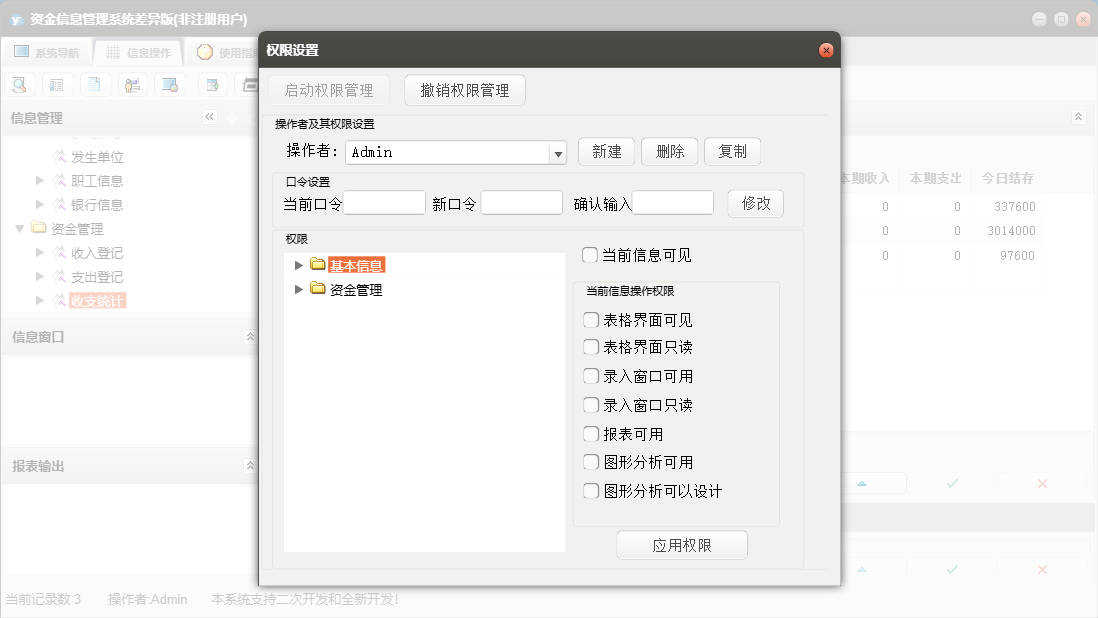
Task: Collapse the 信息管理 panel with double chevron
Action: pyautogui.click(x=209, y=117)
